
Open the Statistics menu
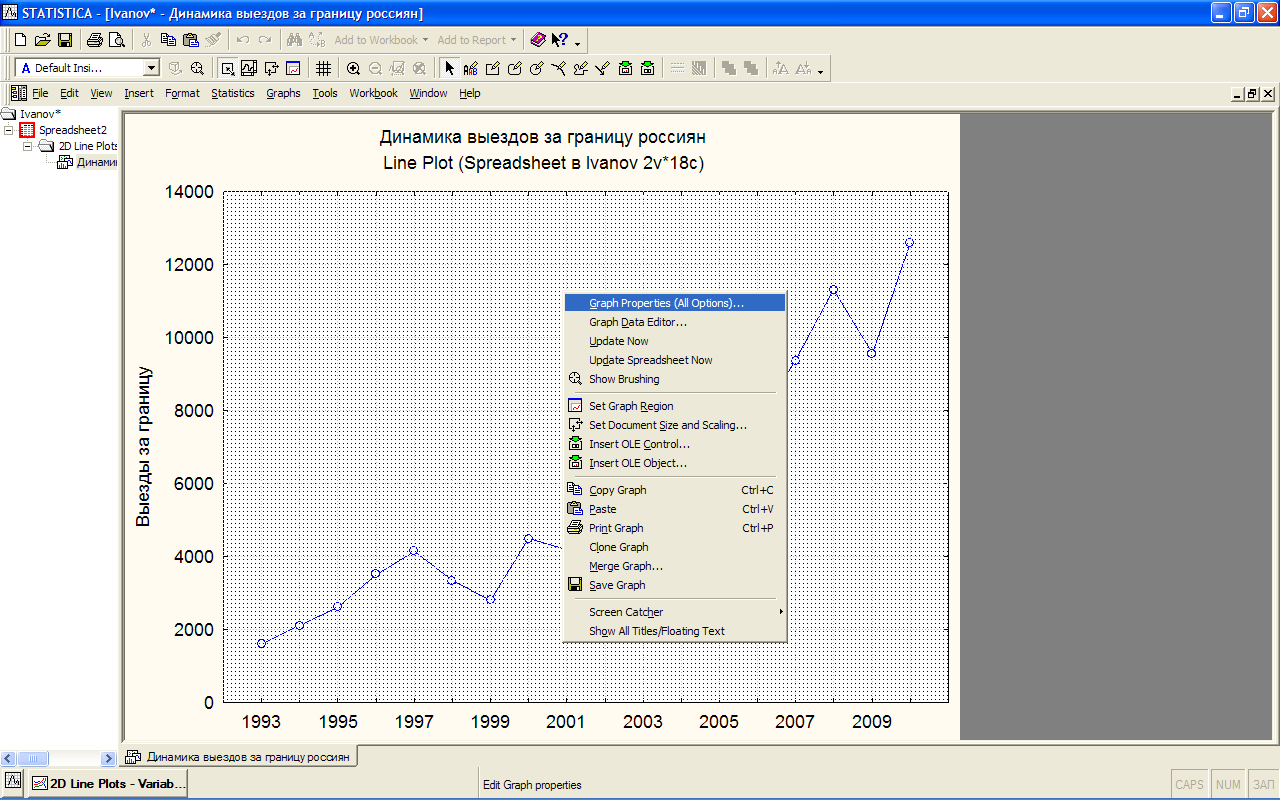[x=232, y=93]
